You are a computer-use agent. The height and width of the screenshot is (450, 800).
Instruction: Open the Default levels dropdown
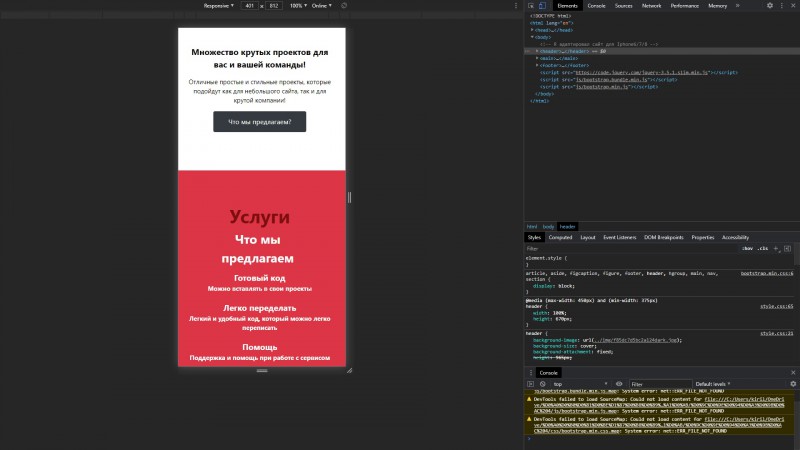[713, 384]
